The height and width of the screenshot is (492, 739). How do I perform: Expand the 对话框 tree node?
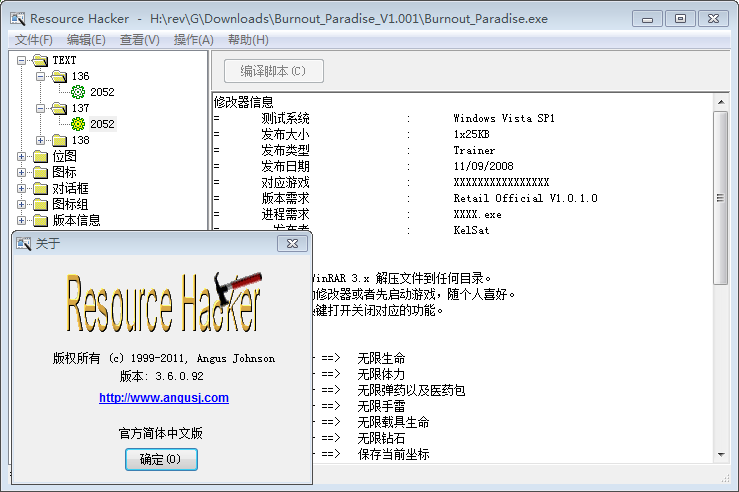tap(22, 189)
